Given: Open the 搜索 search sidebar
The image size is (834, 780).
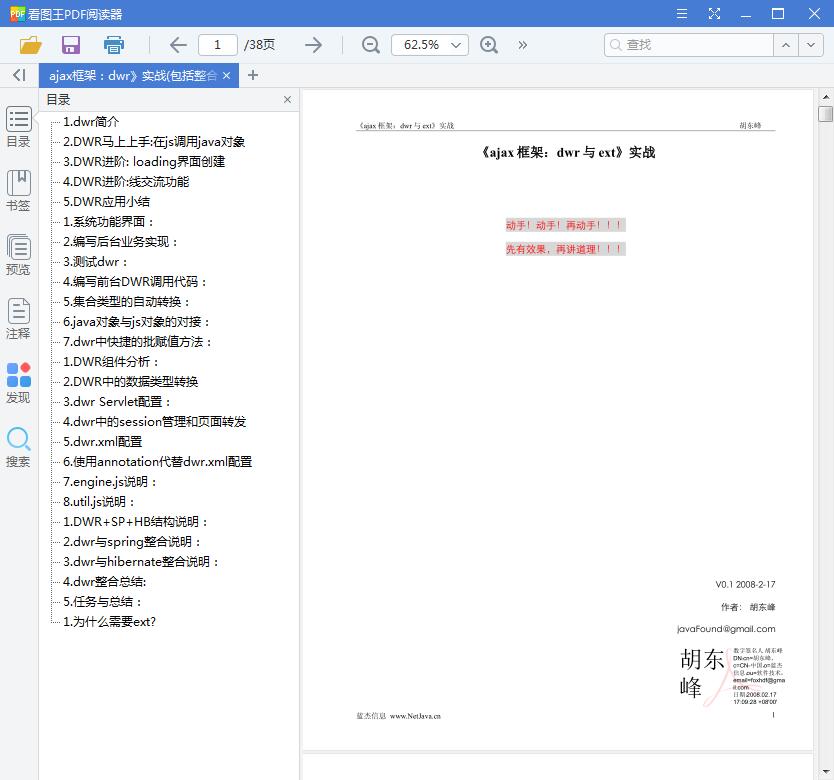Looking at the screenshot, I should coord(19,447).
